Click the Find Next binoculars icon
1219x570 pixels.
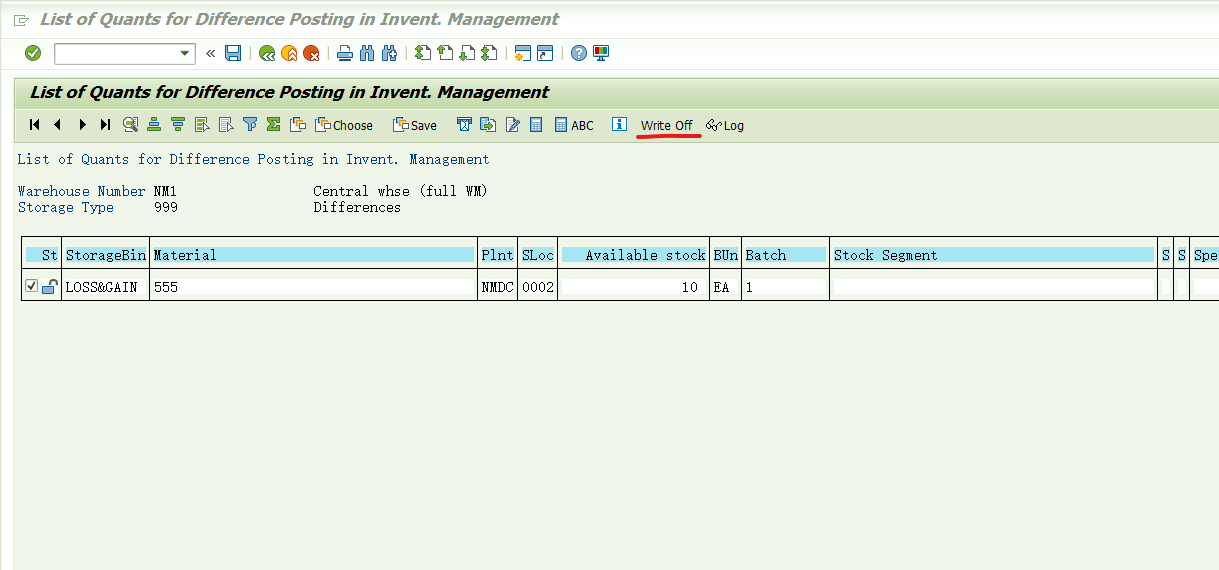tap(389, 53)
